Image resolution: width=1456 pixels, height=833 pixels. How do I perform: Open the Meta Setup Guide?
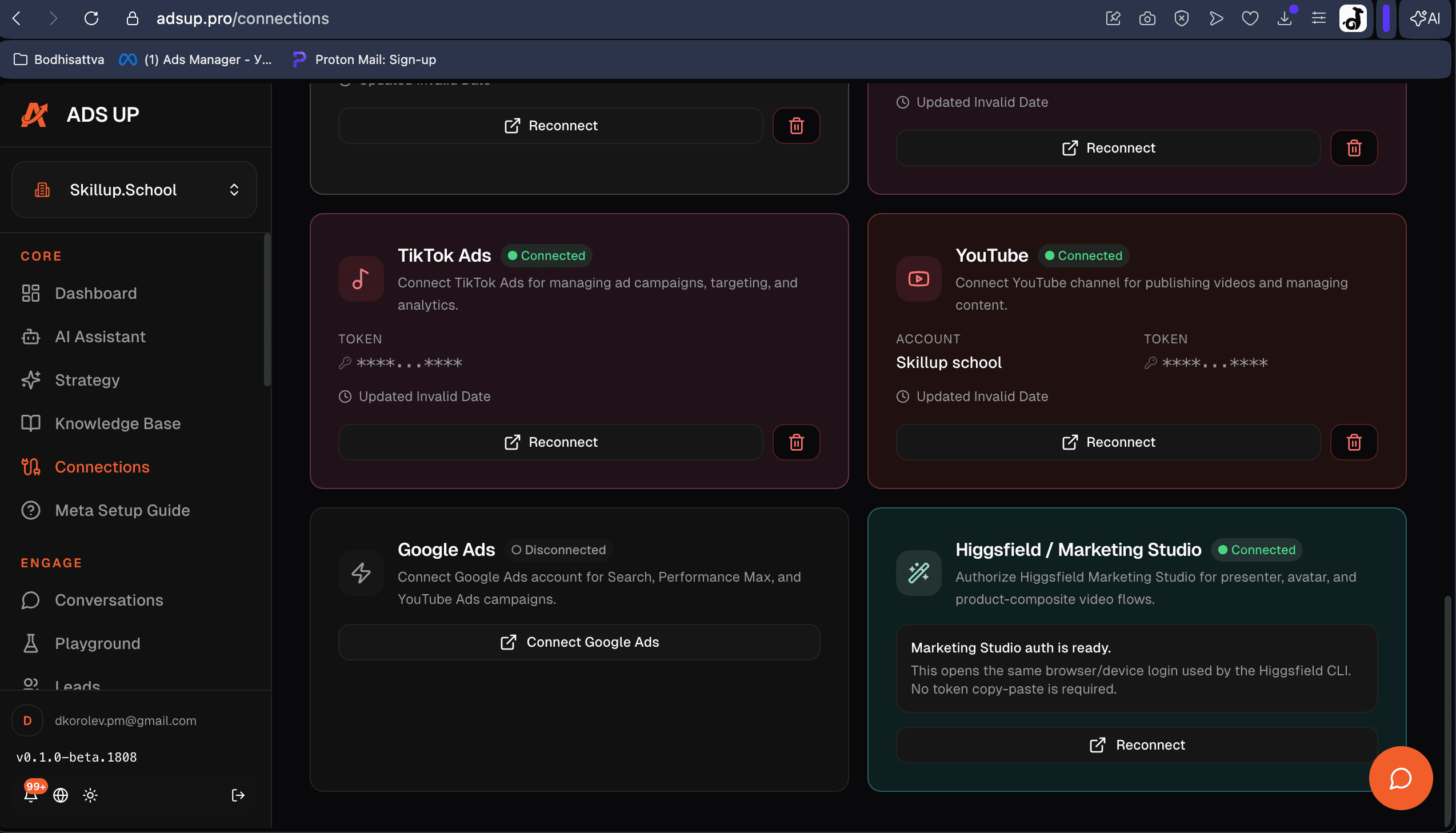click(106, 510)
